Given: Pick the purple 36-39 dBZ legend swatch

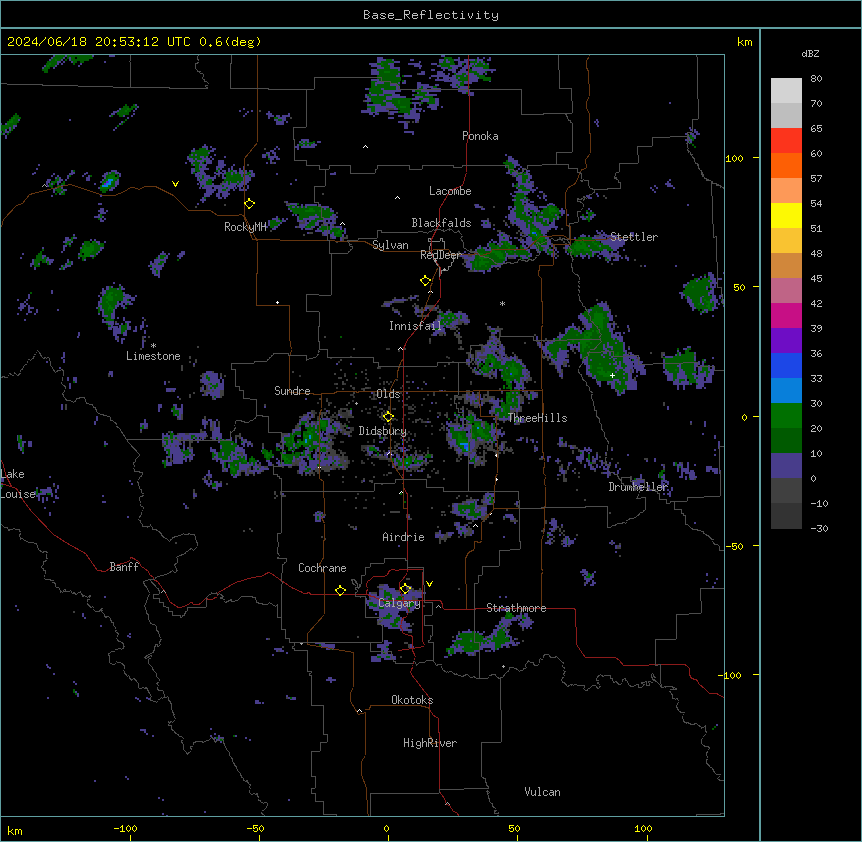Looking at the screenshot, I should 786,341.
